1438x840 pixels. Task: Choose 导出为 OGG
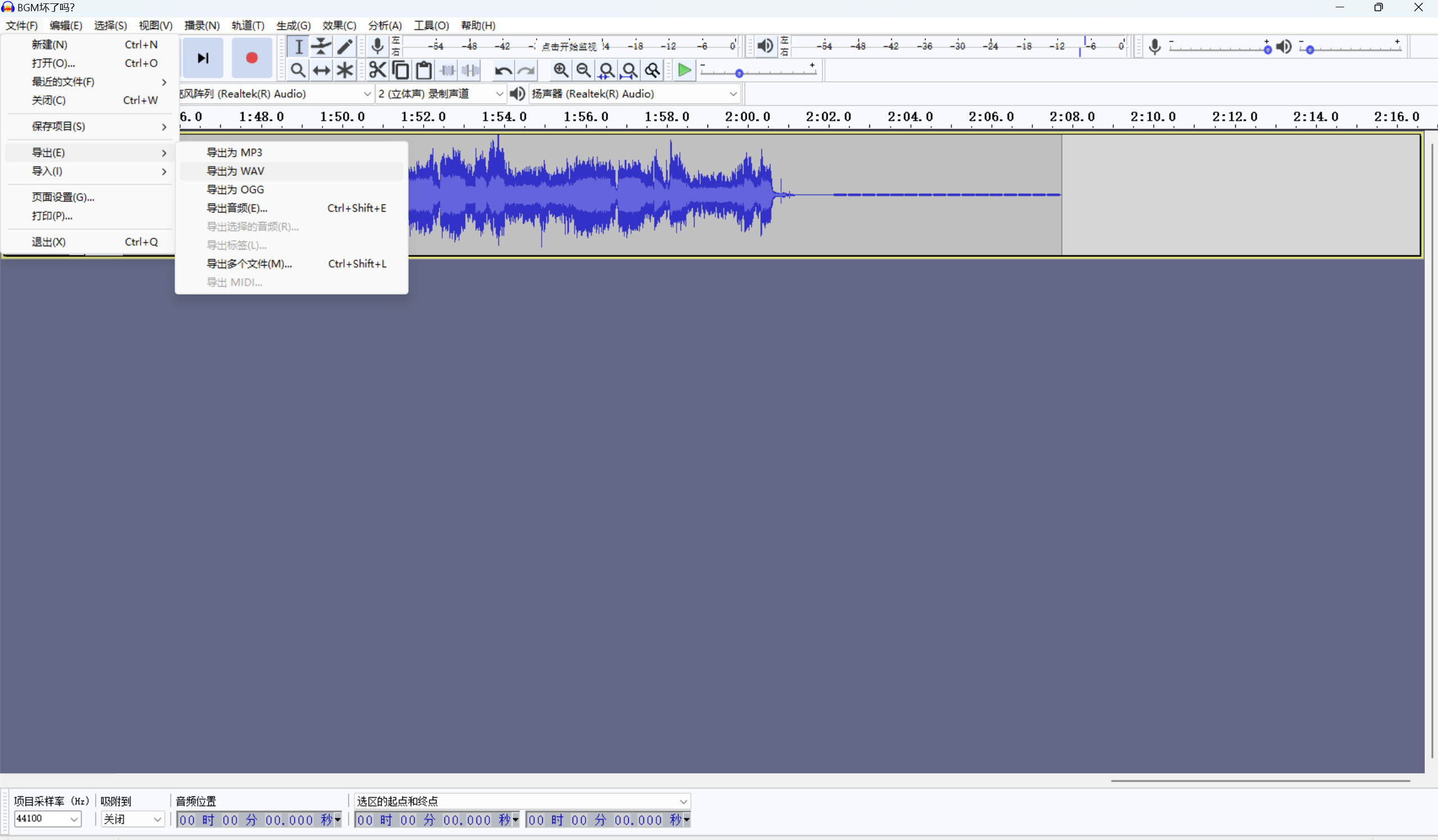coord(291,189)
